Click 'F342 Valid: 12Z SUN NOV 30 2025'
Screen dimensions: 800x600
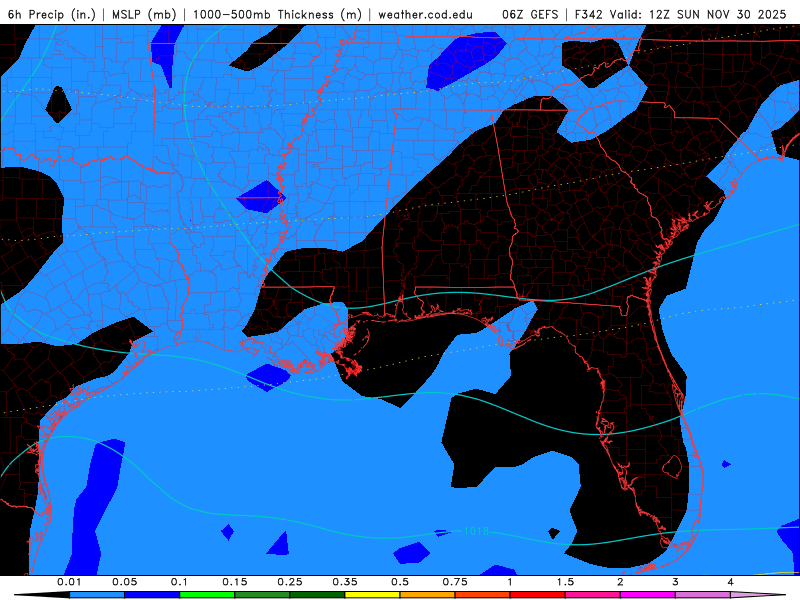681,14
